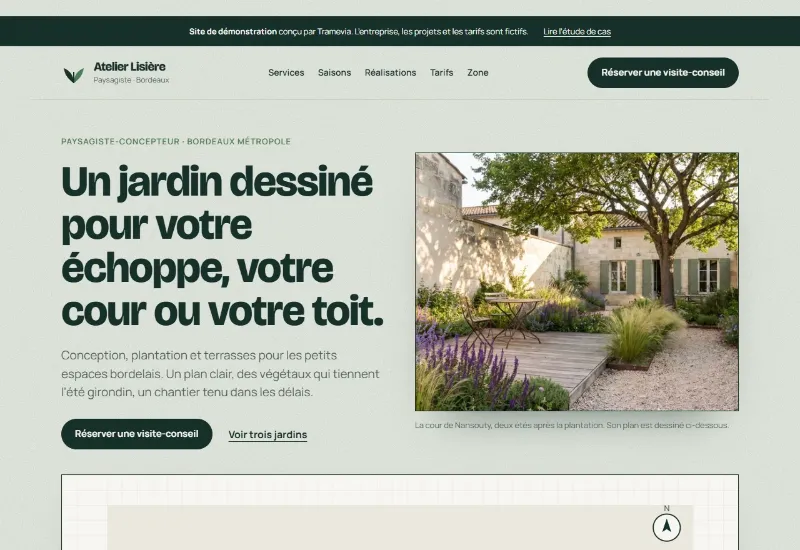Open the Lire l'étude de cas link
Viewport: 800px width, 550px height.
pos(577,32)
